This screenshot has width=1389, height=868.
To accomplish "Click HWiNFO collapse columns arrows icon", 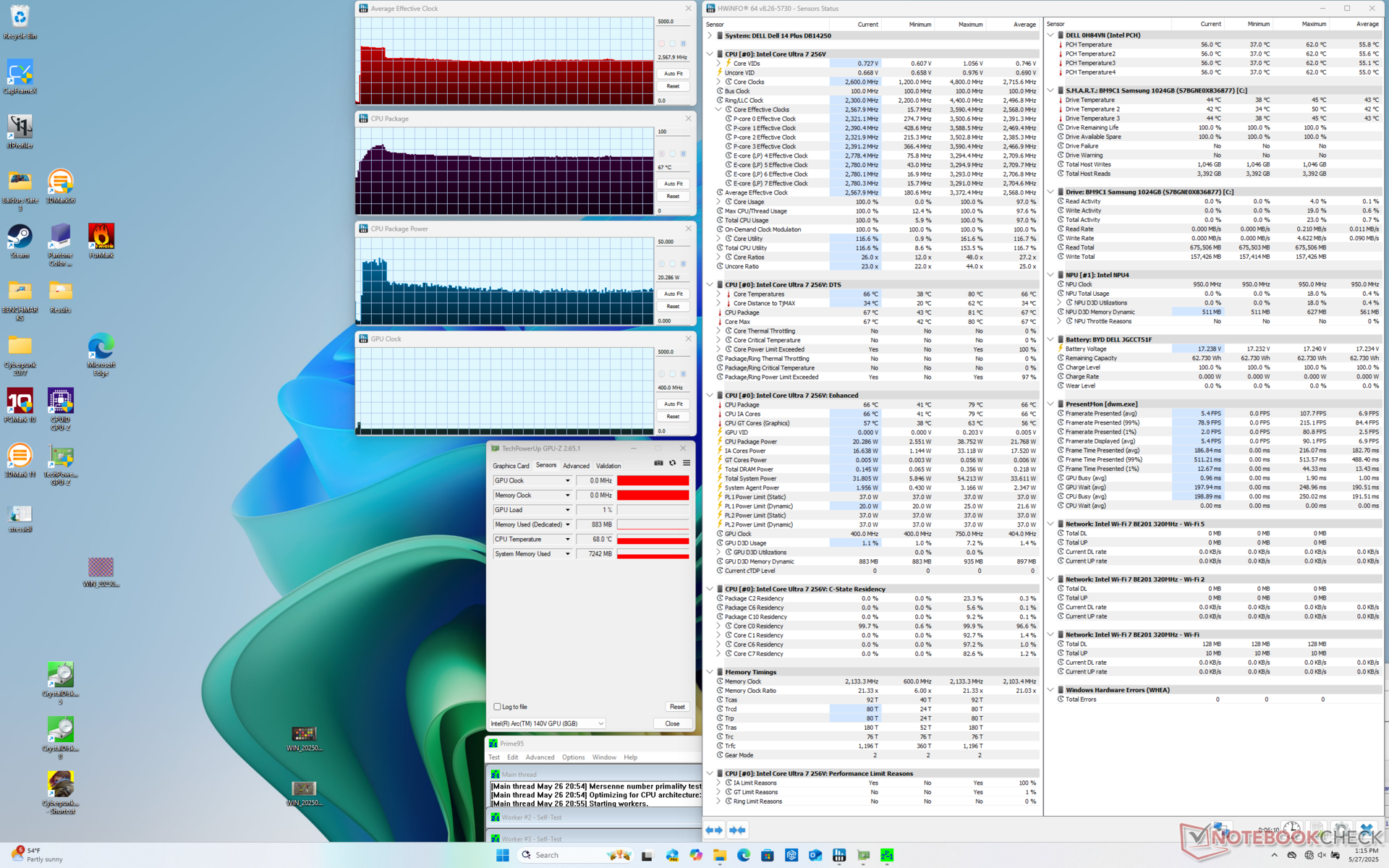I will (x=737, y=830).
